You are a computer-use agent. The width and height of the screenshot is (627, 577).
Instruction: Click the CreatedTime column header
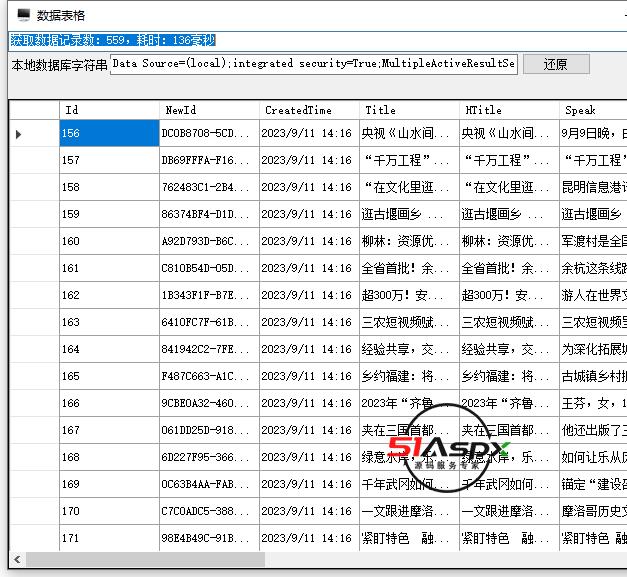tap(309, 110)
